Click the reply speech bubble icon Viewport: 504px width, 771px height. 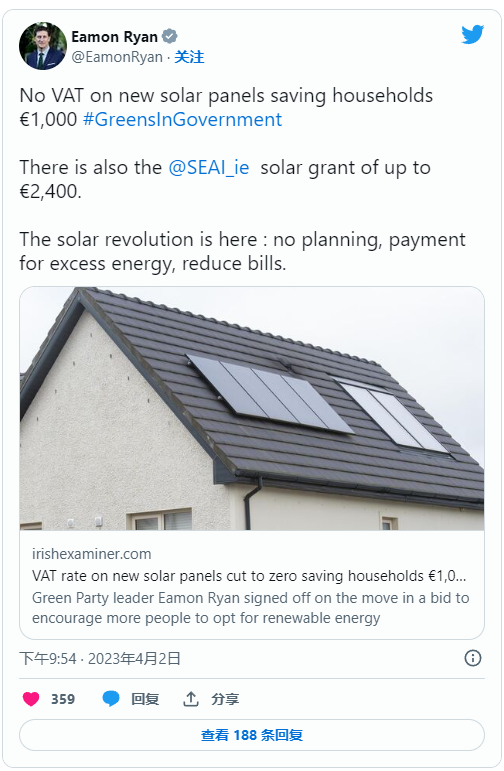pos(111,699)
